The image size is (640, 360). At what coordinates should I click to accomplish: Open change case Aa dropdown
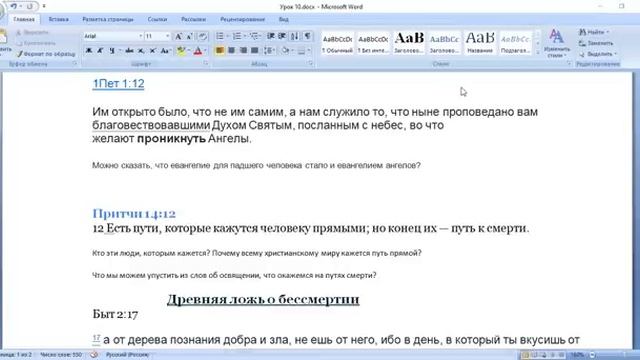165,51
